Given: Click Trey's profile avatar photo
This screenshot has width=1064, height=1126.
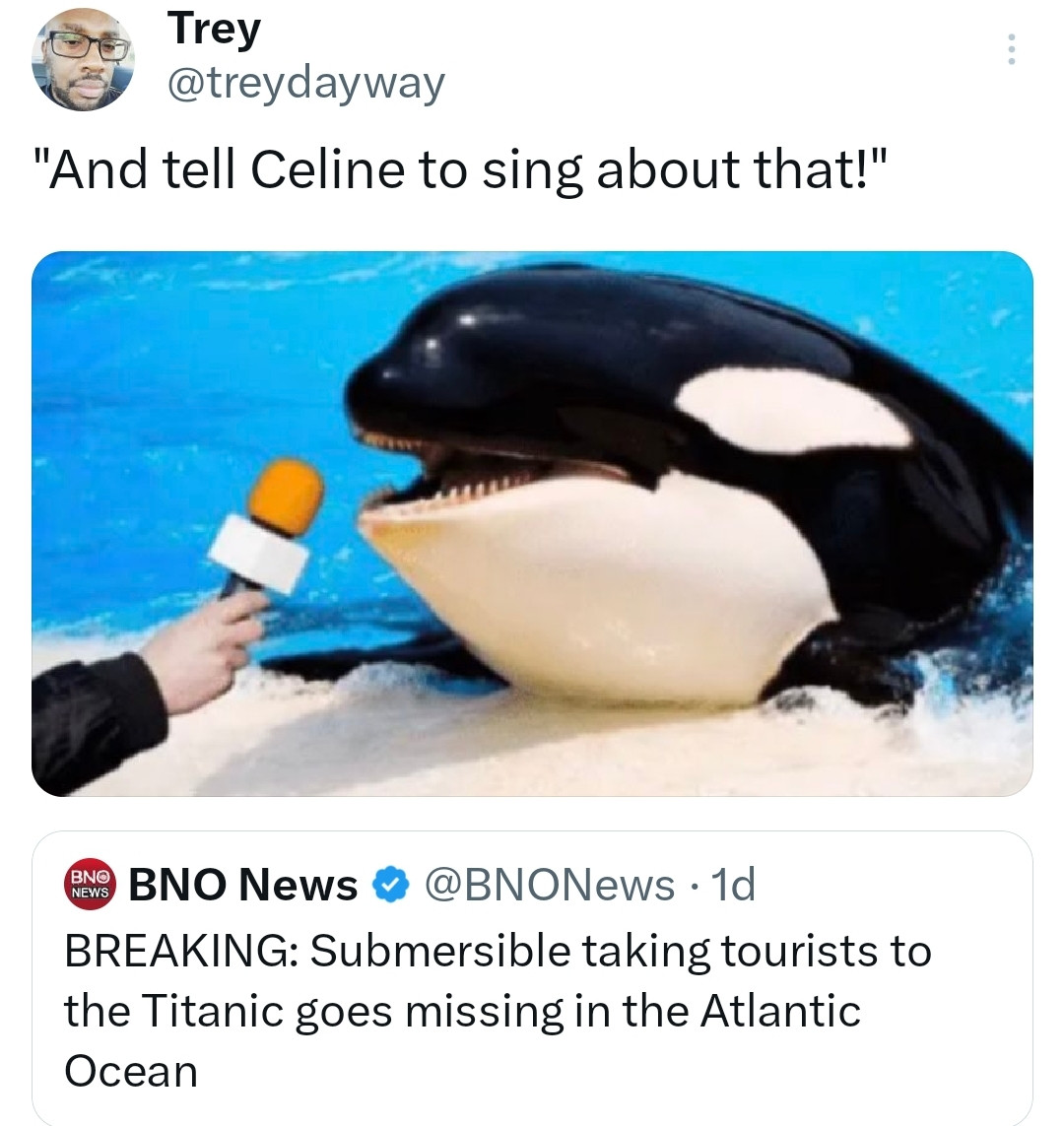Looking at the screenshot, I should click(84, 61).
